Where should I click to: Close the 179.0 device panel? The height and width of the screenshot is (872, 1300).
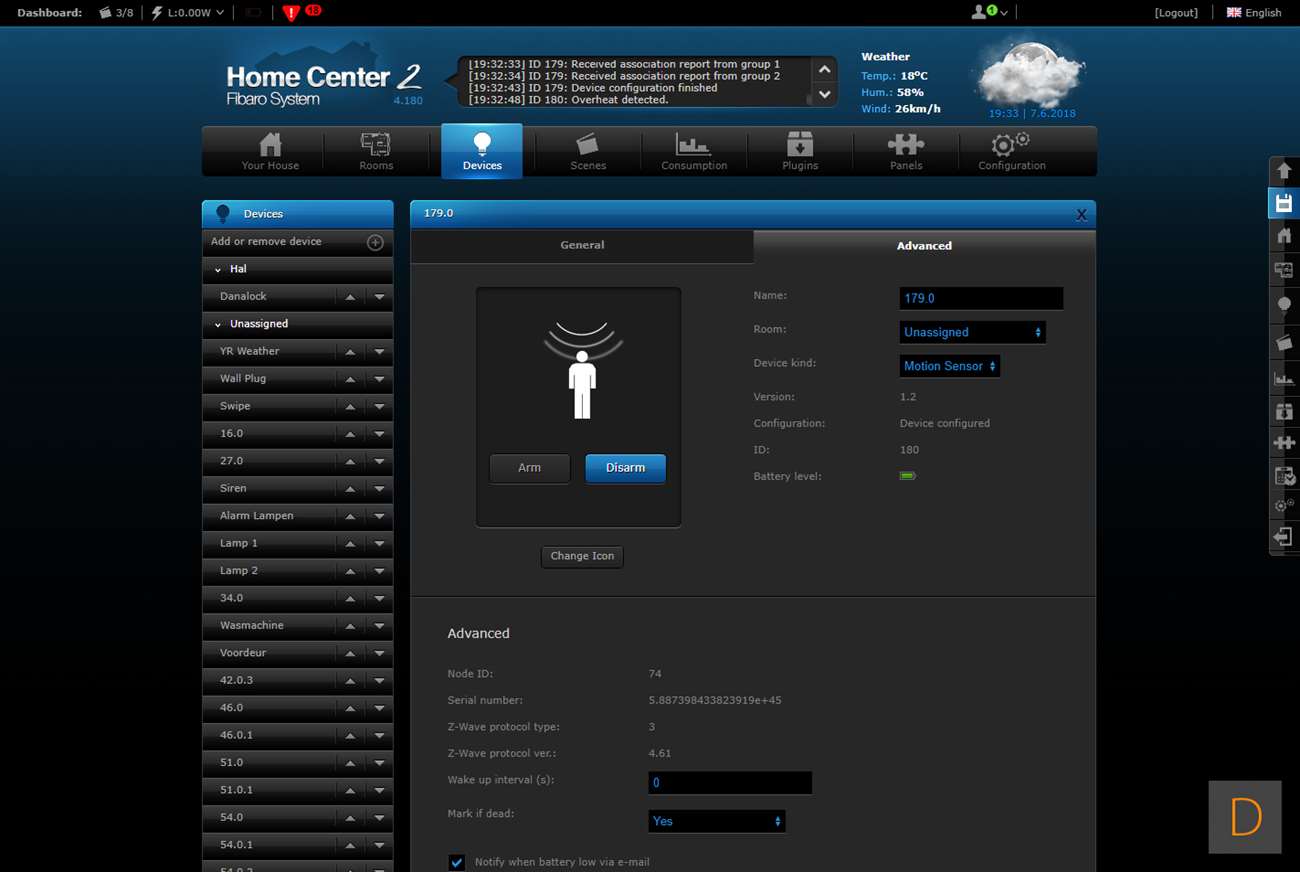click(x=1081, y=214)
